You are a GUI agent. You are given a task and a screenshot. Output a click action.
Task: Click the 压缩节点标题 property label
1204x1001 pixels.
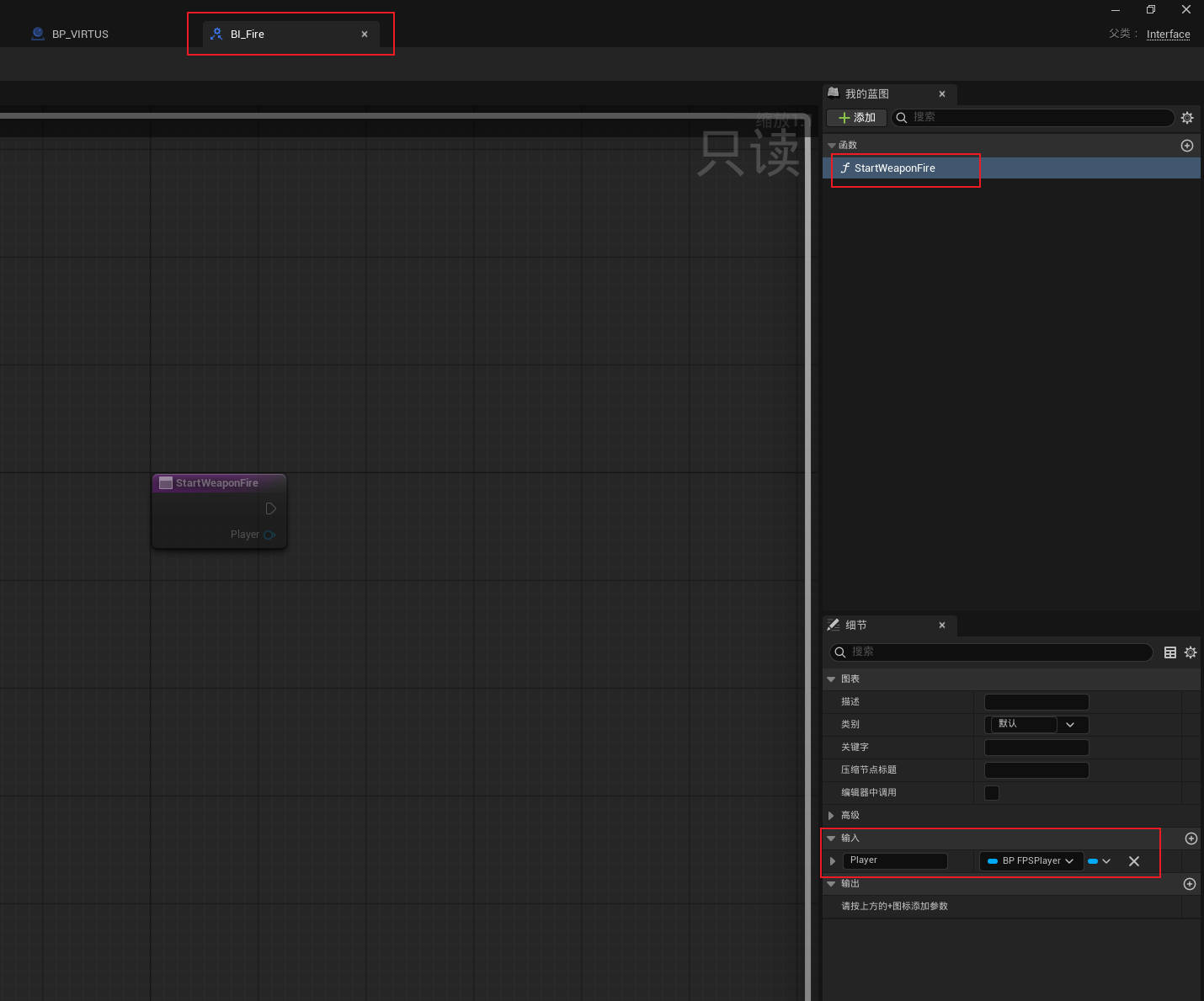point(869,770)
